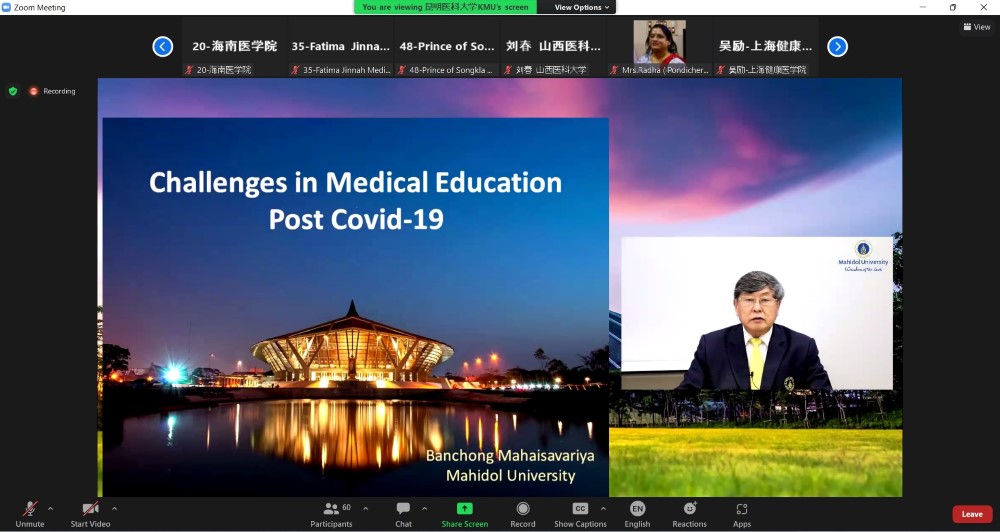Open the Chat panel
1000x532 pixels.
click(403, 514)
